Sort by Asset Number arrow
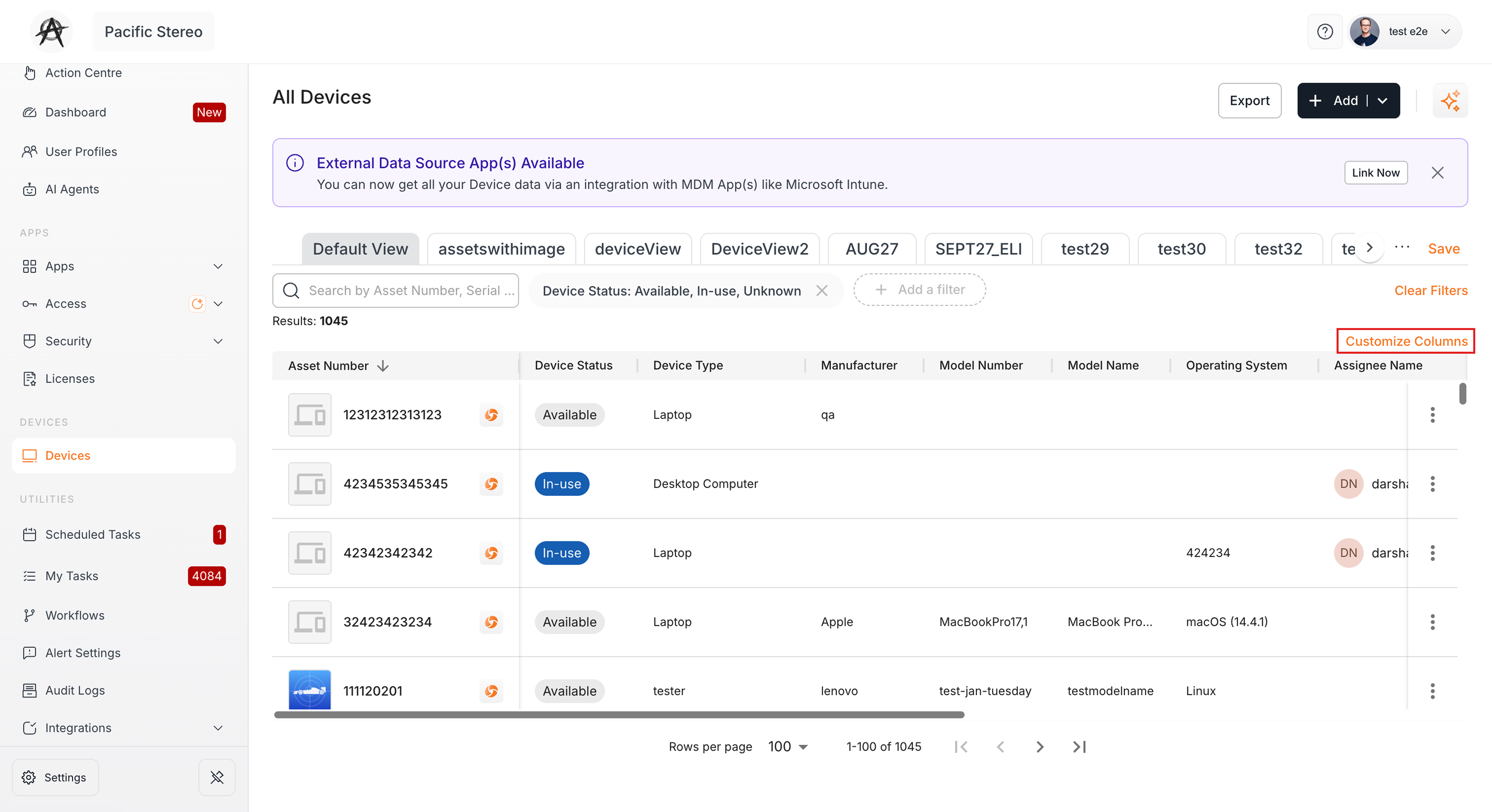The image size is (1492, 812). tap(383, 366)
